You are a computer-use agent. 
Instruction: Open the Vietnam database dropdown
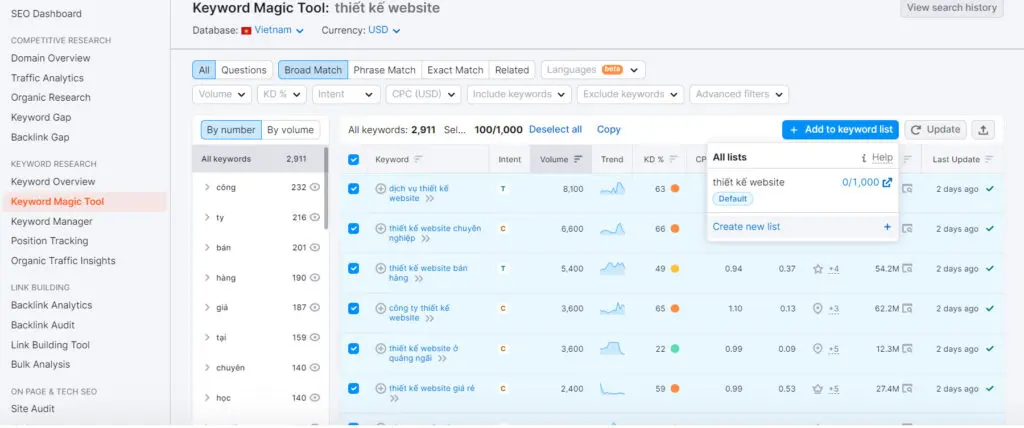pyautogui.click(x=272, y=31)
